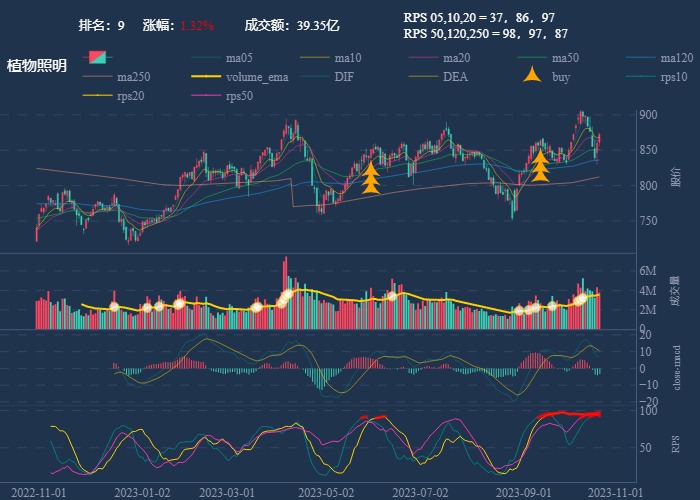Toggle the DEA indicator legend item
The image size is (700, 500).
point(455,76)
